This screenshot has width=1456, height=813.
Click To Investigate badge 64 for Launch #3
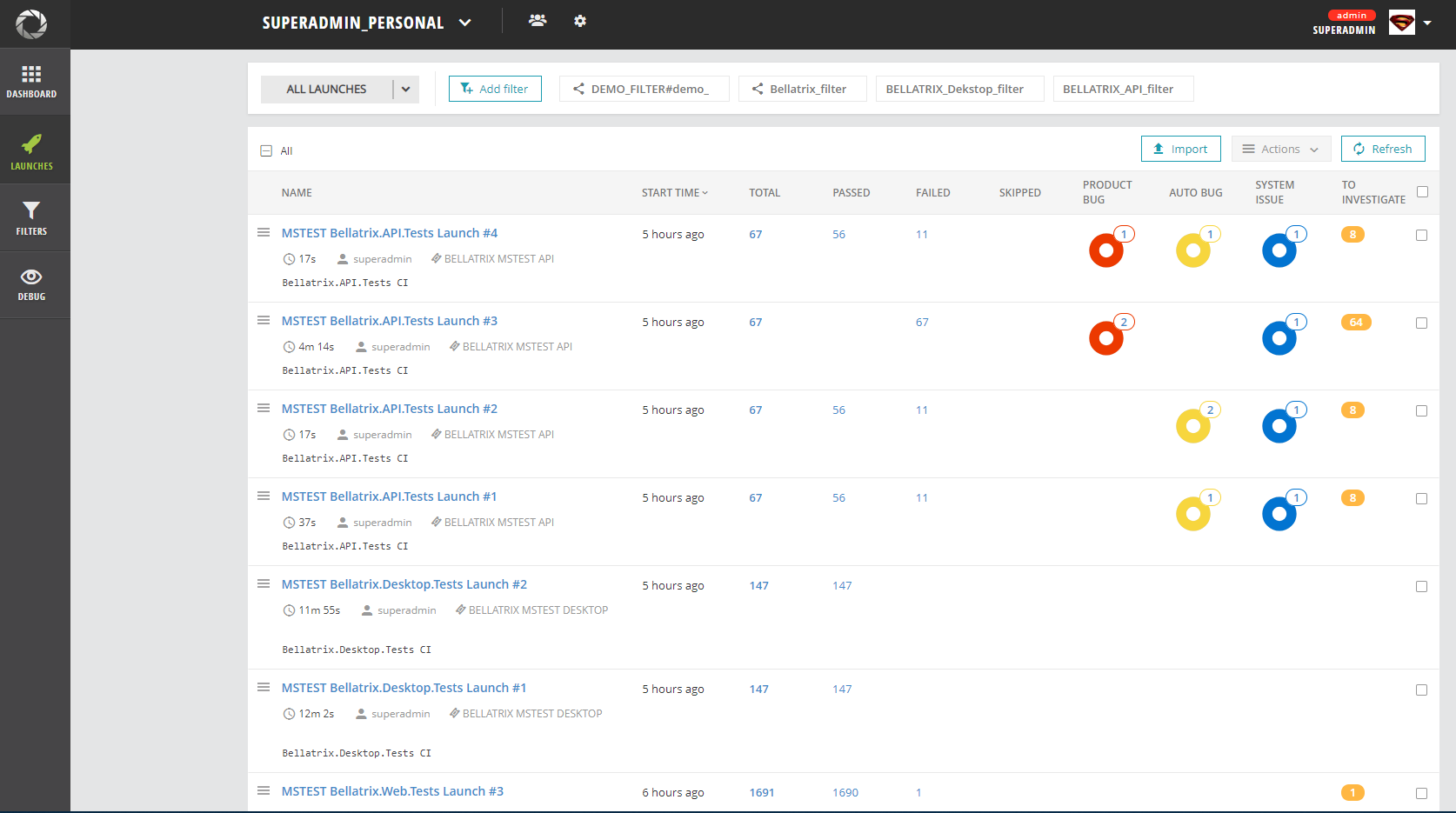1356,322
